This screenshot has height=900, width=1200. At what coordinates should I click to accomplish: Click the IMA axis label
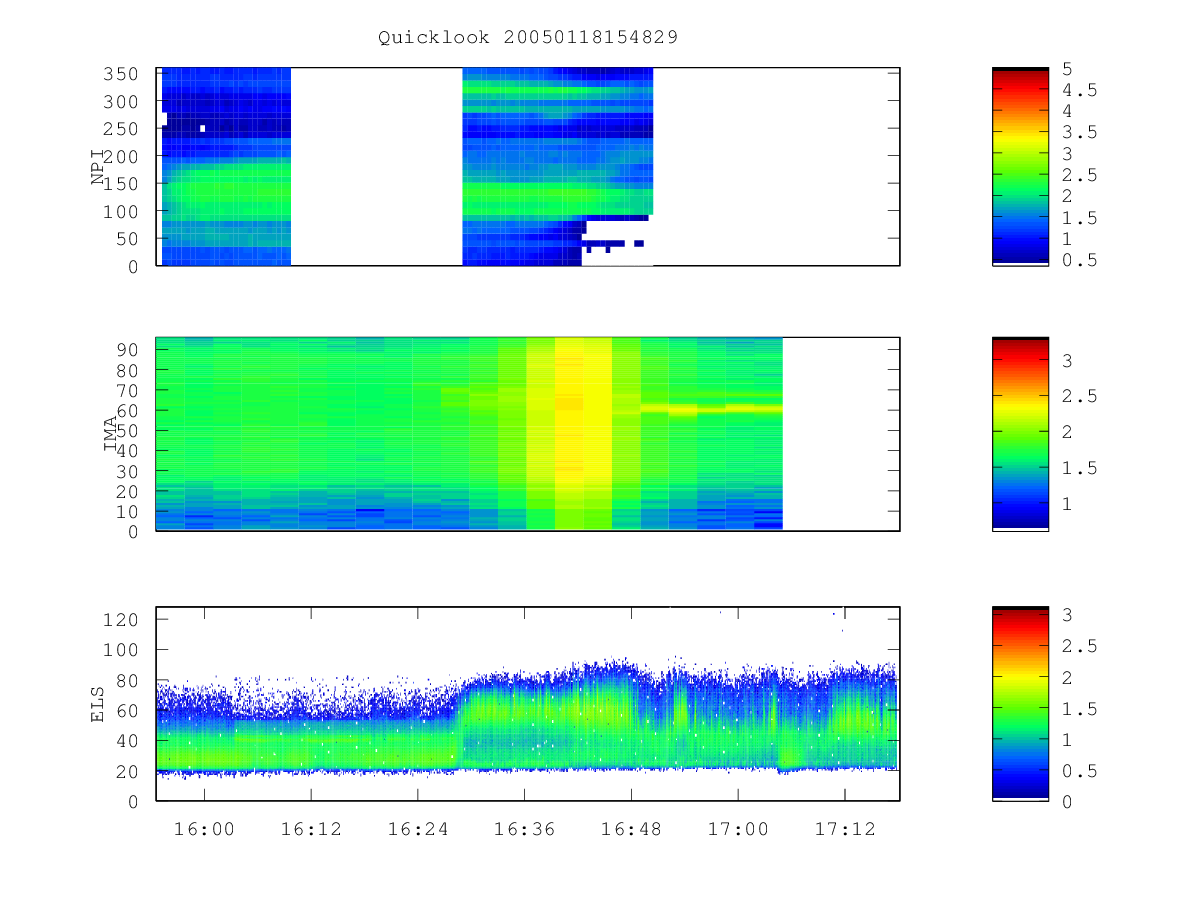tap(110, 434)
